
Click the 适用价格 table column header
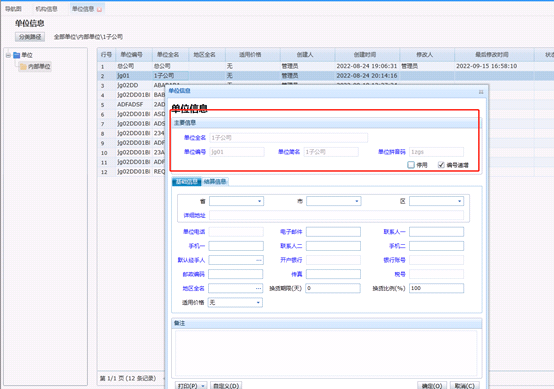tap(253, 55)
